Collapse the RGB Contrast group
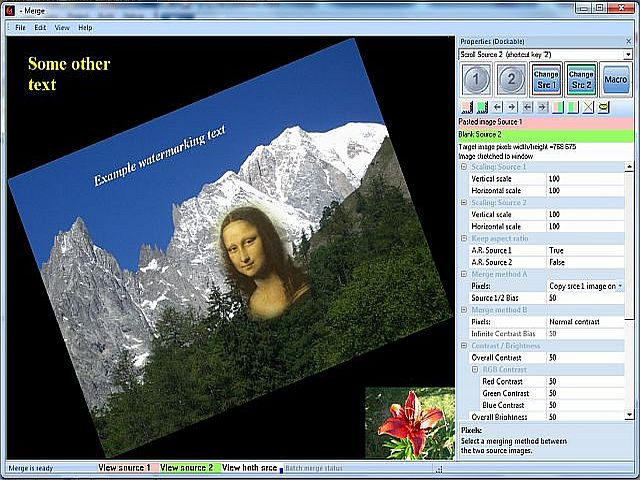640x480 pixels. coord(475,369)
